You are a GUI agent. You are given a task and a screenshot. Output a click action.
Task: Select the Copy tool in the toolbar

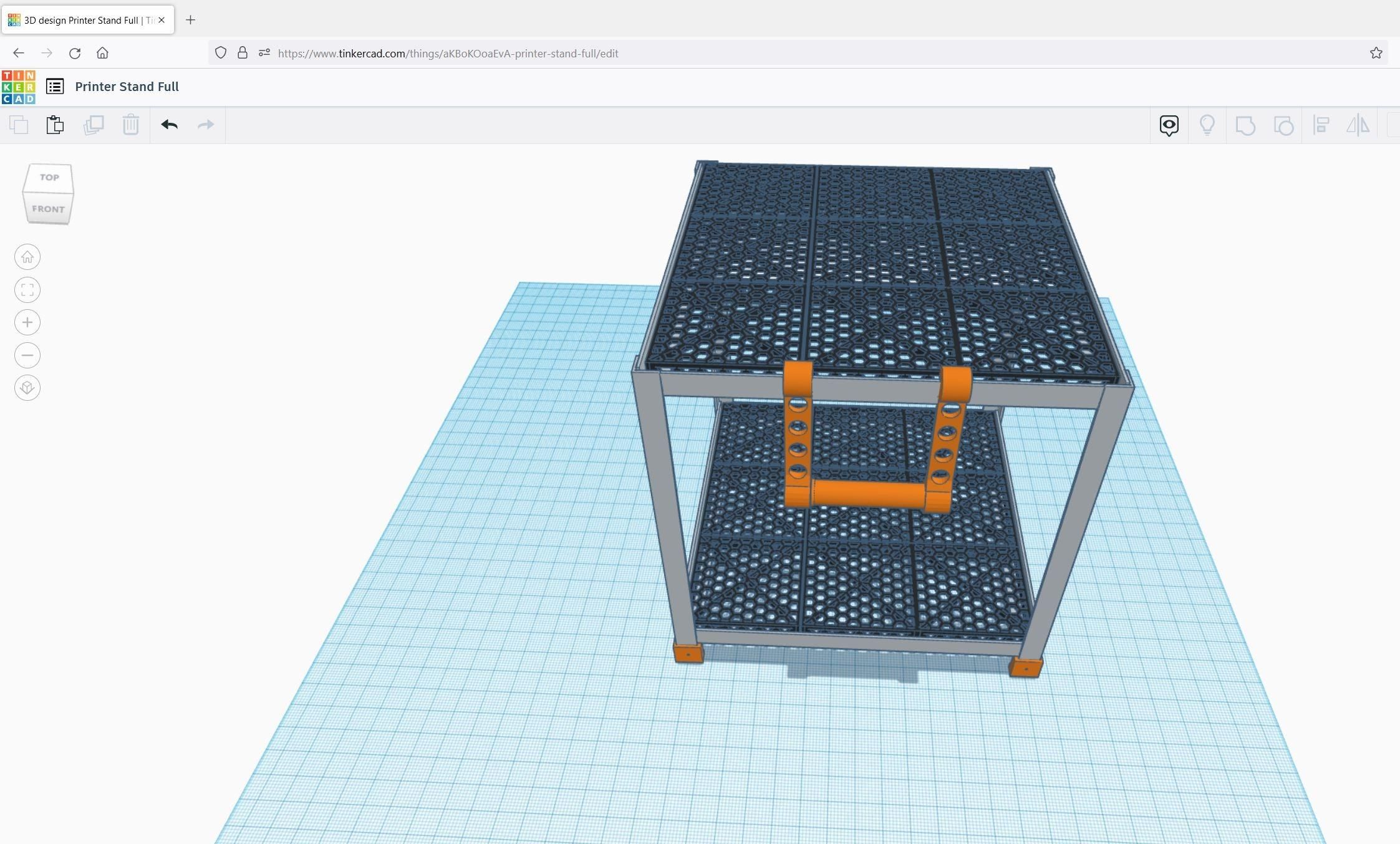[19, 125]
